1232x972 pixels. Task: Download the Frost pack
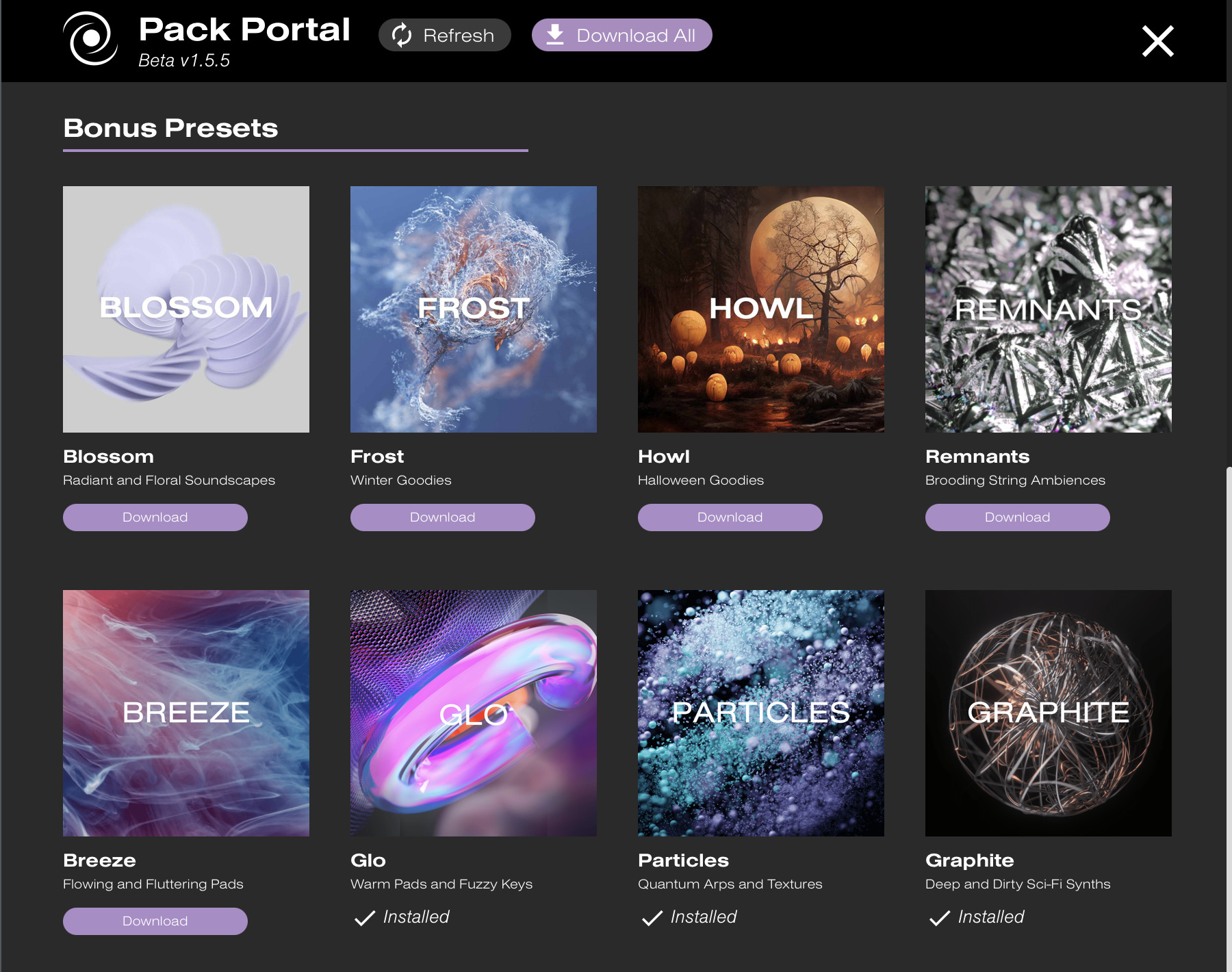pyautogui.click(x=443, y=517)
